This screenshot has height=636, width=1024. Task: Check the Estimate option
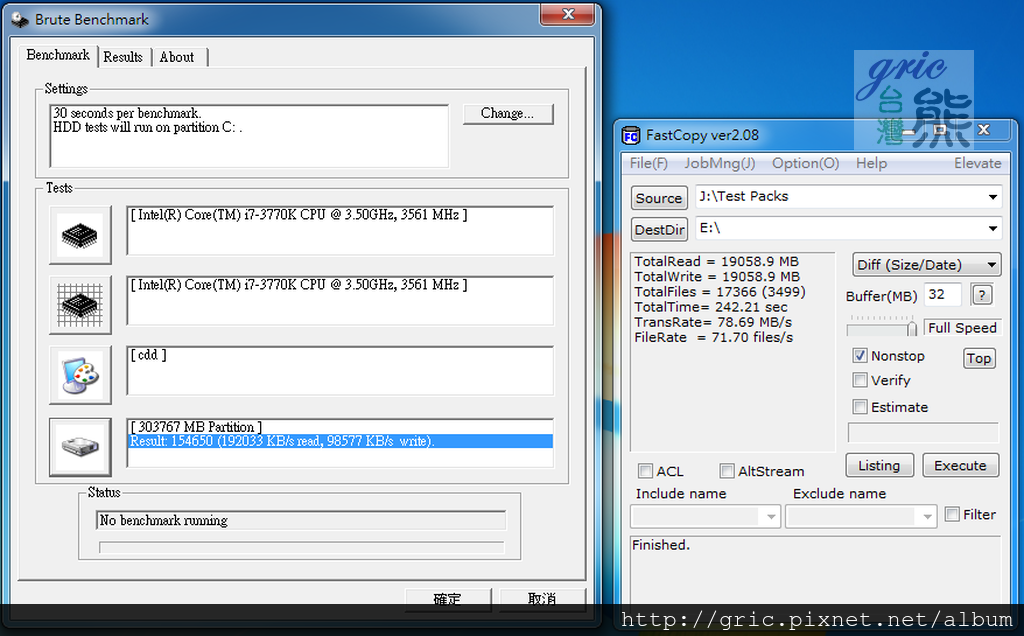(x=859, y=407)
